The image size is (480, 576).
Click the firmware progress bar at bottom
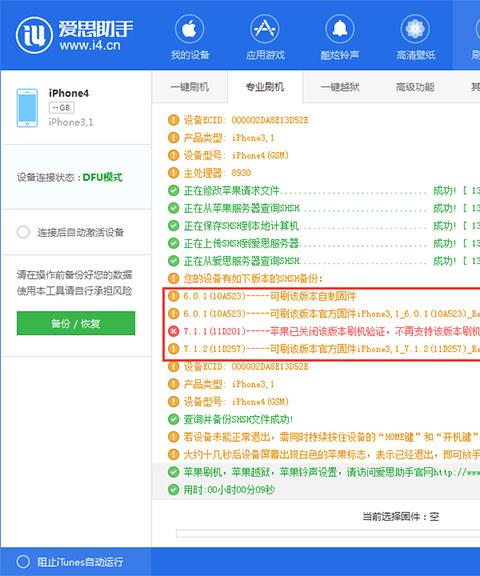(x=328, y=533)
